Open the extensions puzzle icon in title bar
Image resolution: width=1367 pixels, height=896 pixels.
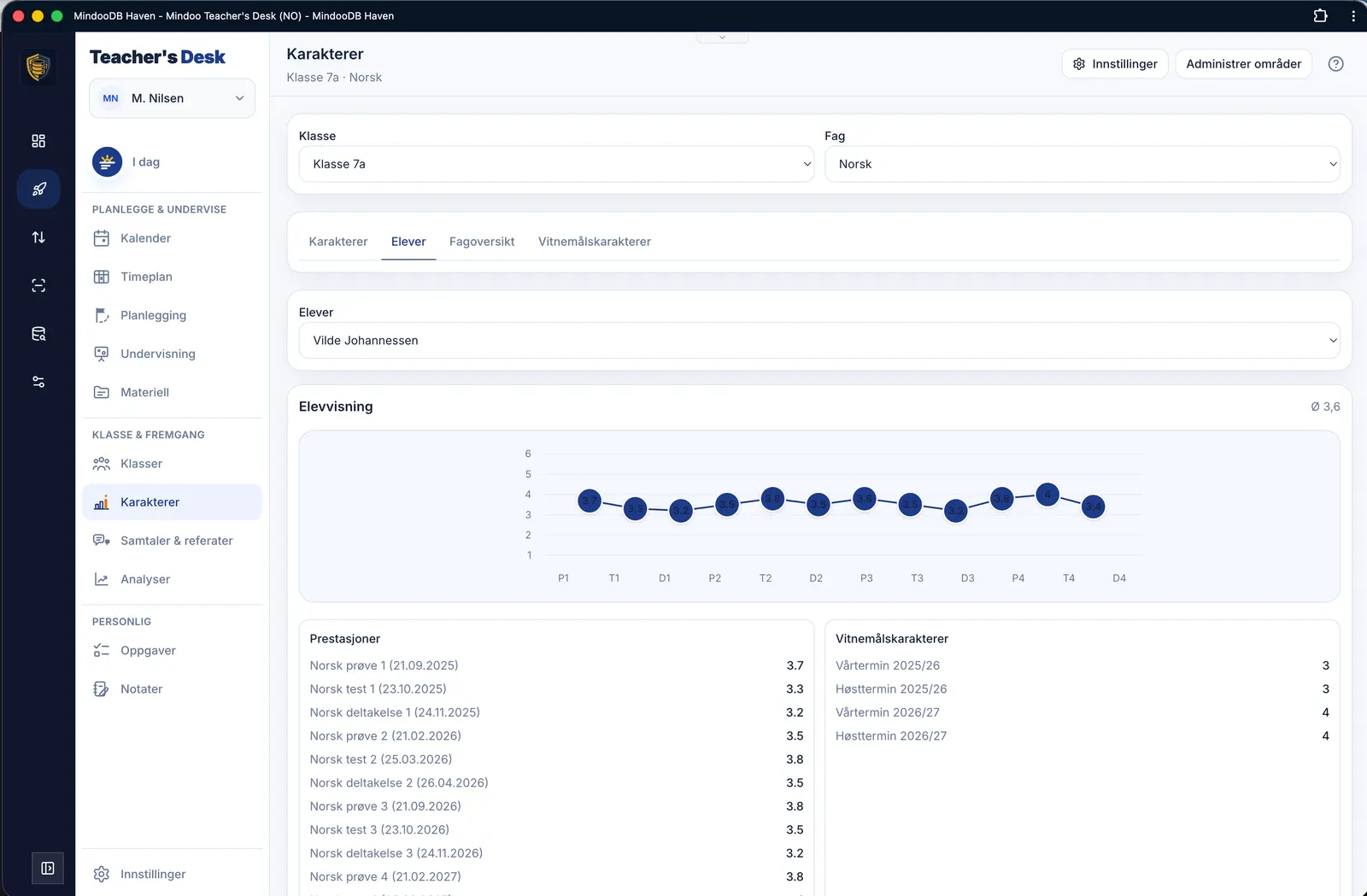[1320, 15]
